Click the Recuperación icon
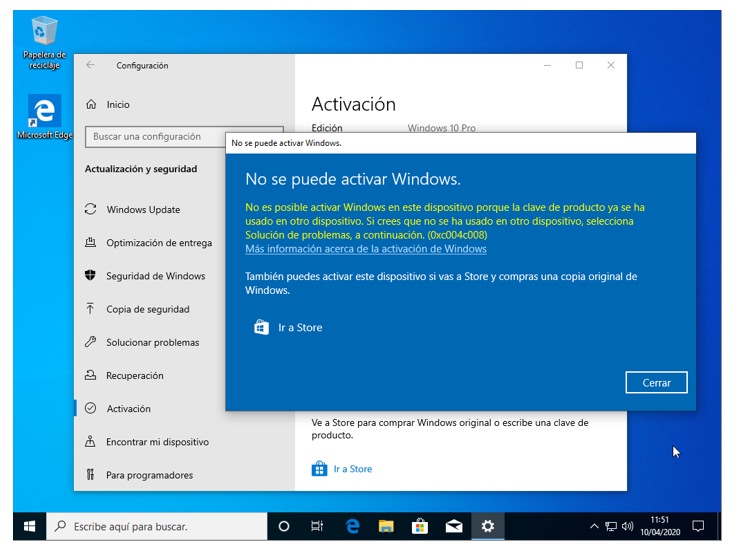 coord(90,375)
